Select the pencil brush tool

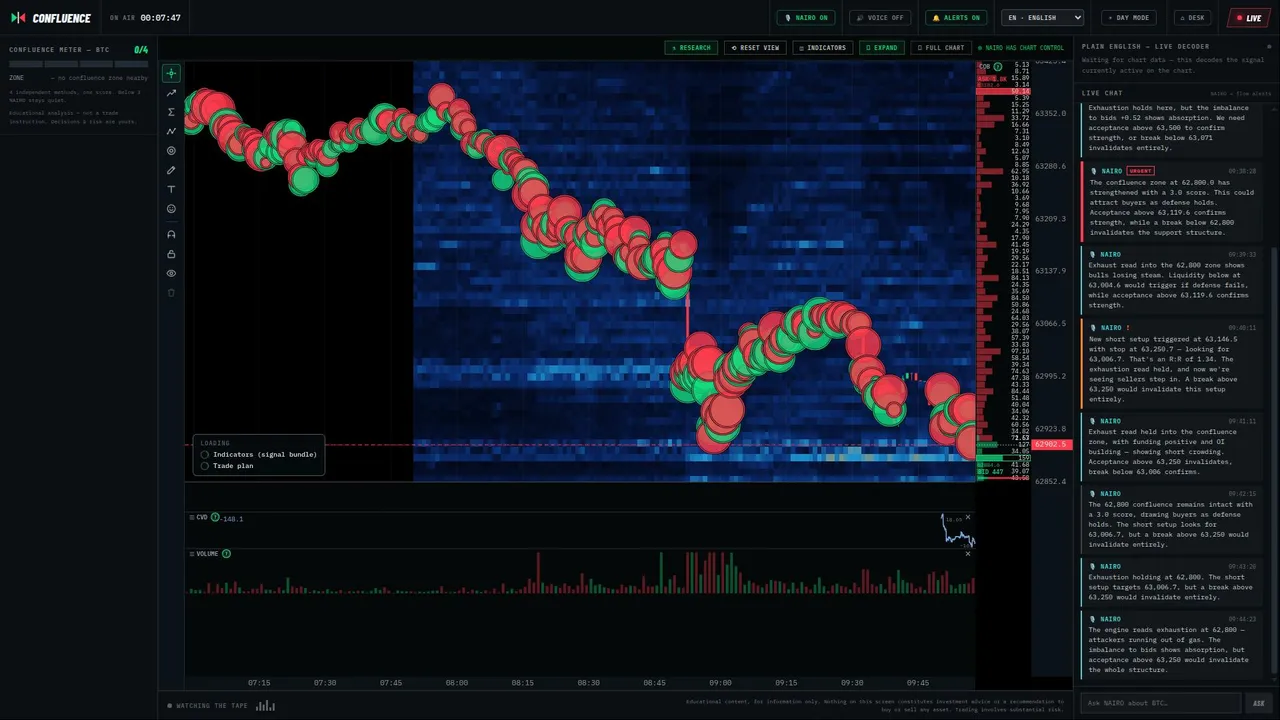coord(171,170)
